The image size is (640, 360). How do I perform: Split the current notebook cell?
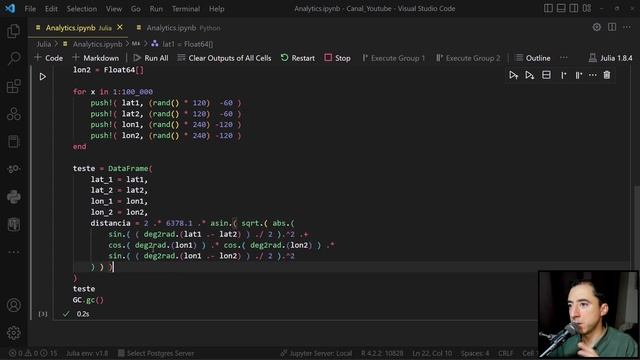click(546, 75)
